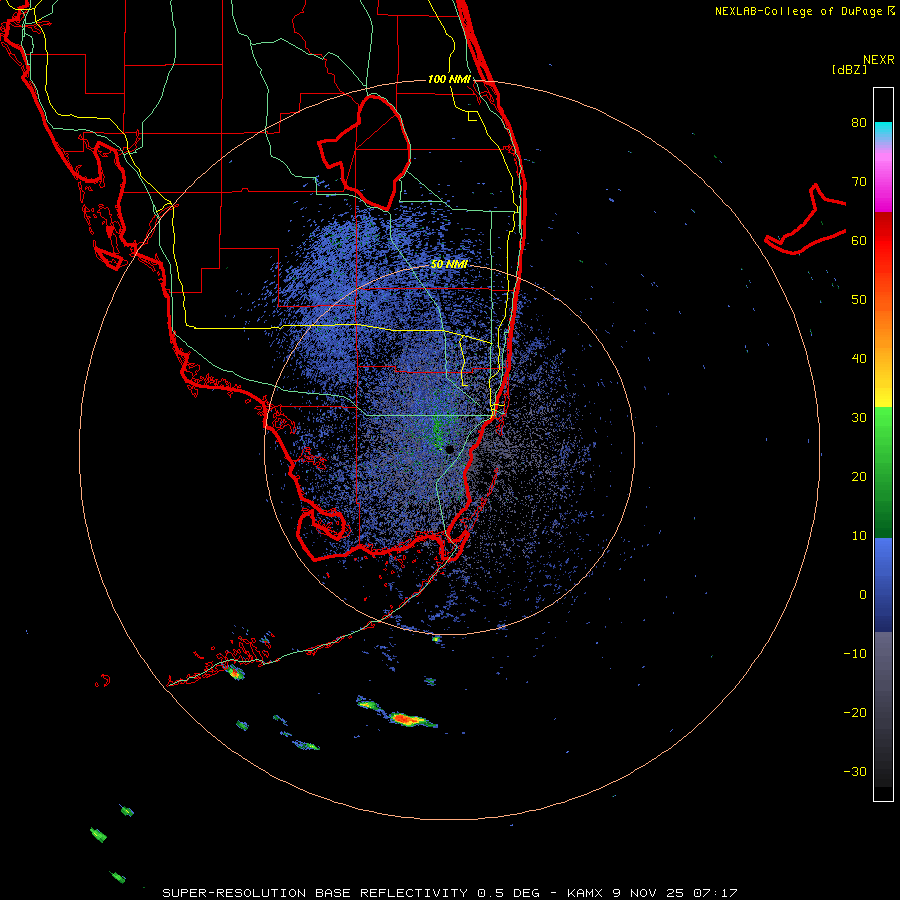Click the 0 value on dBZ scale
Image resolution: width=900 pixels, height=900 pixels.
tap(863, 595)
